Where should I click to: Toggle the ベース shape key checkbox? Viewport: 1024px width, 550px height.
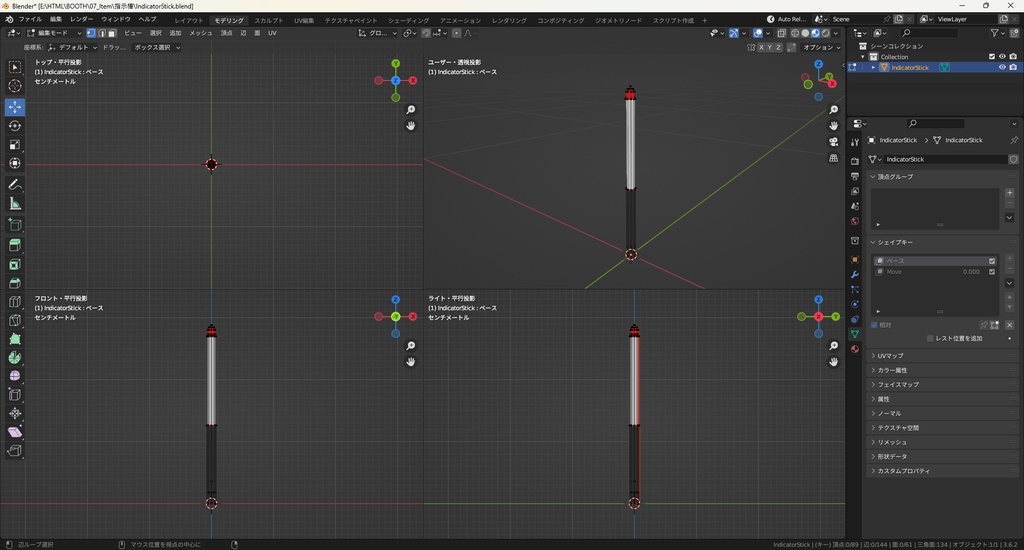point(992,261)
